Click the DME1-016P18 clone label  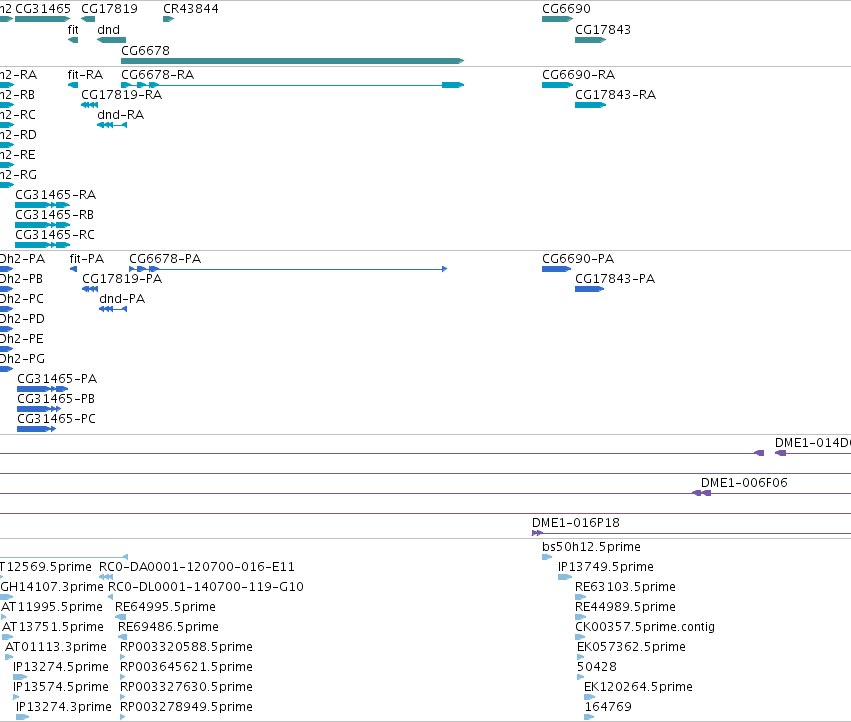(x=576, y=523)
